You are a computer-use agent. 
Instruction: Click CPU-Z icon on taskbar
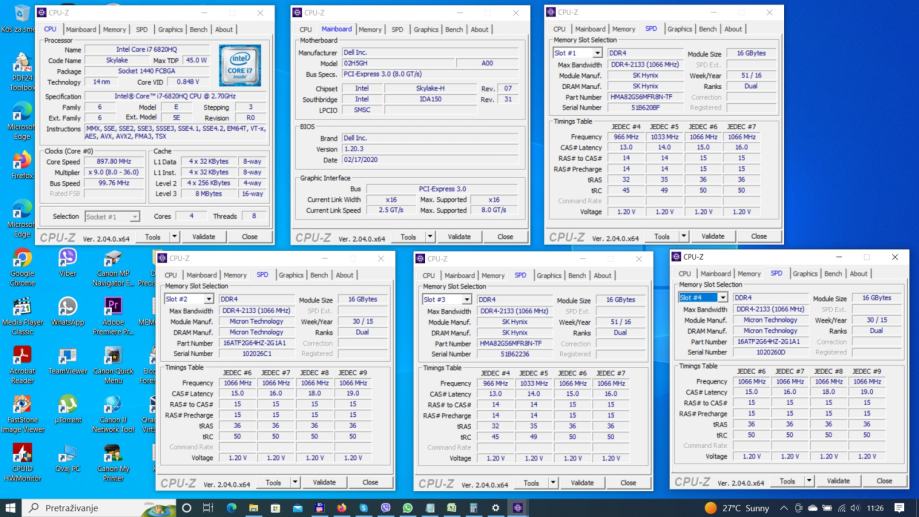coord(518,508)
